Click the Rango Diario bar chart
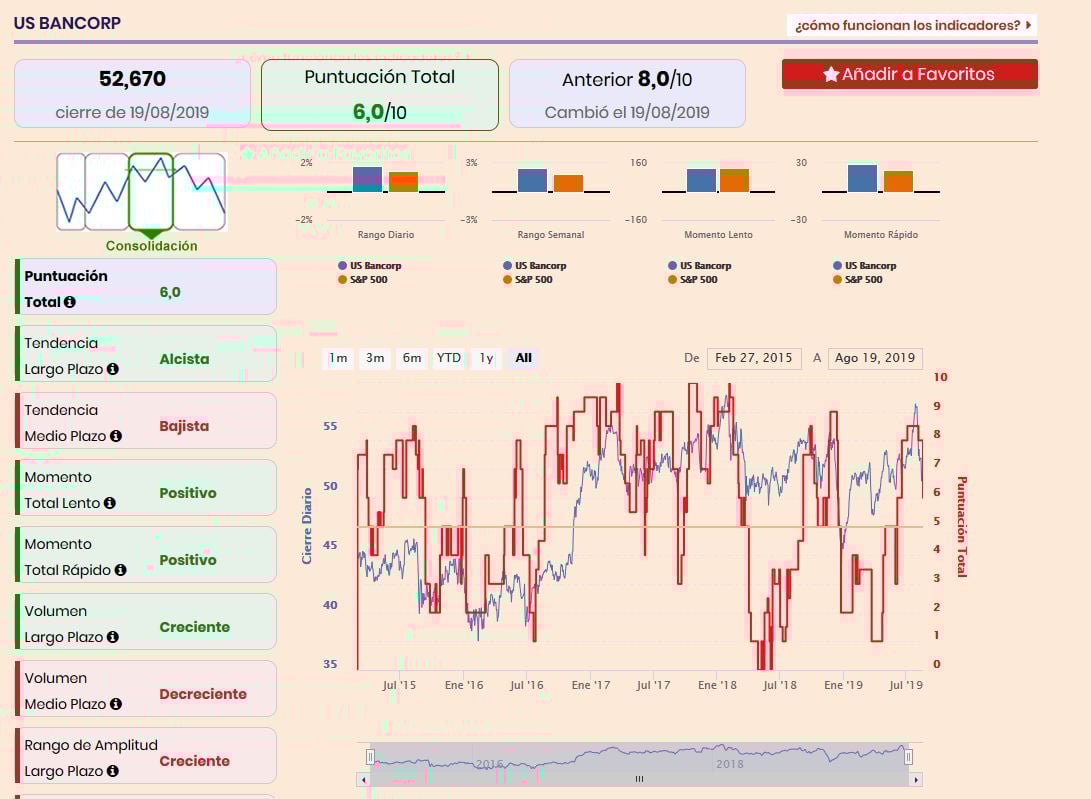This screenshot has height=799, width=1091. pos(386,191)
